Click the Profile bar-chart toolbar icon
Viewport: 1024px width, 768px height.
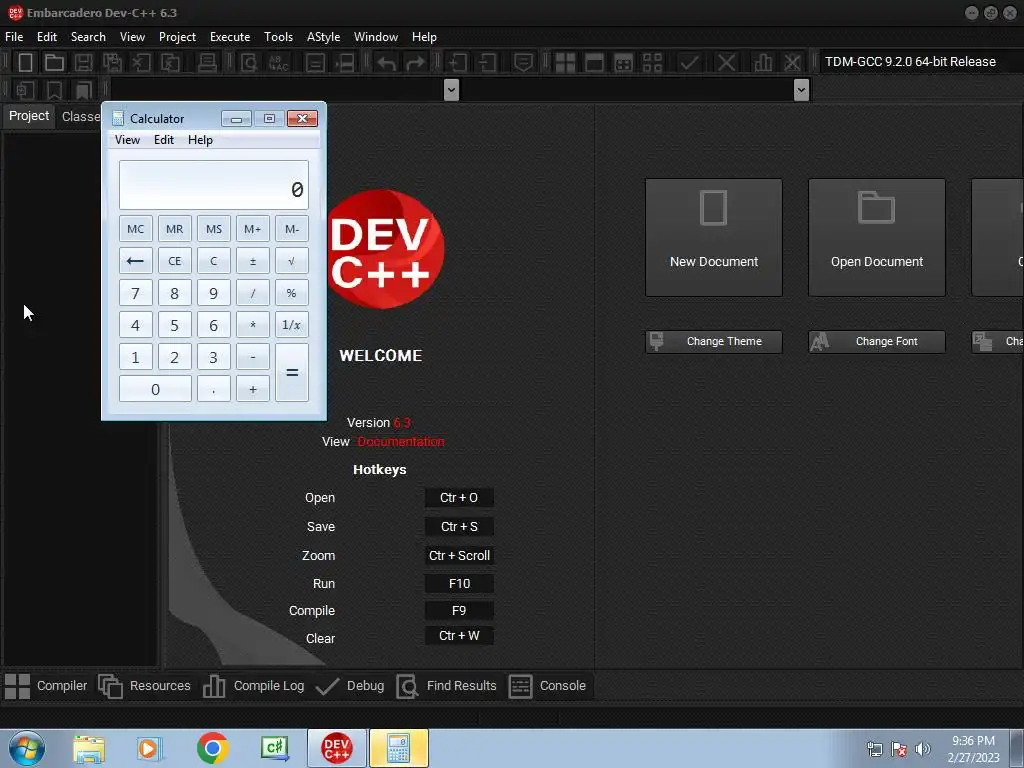point(763,63)
